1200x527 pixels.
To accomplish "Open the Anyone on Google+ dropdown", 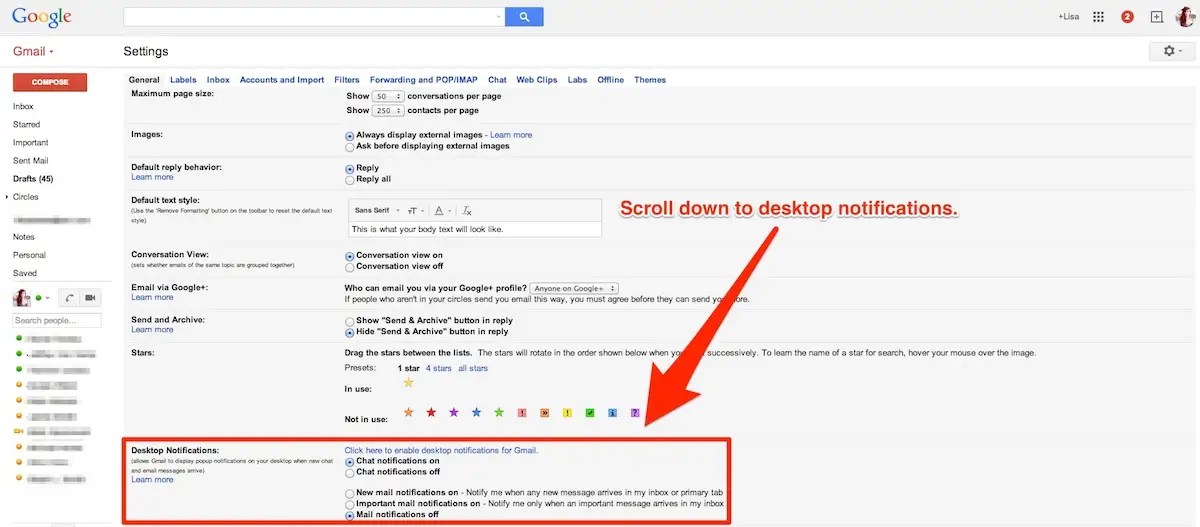I will point(575,288).
